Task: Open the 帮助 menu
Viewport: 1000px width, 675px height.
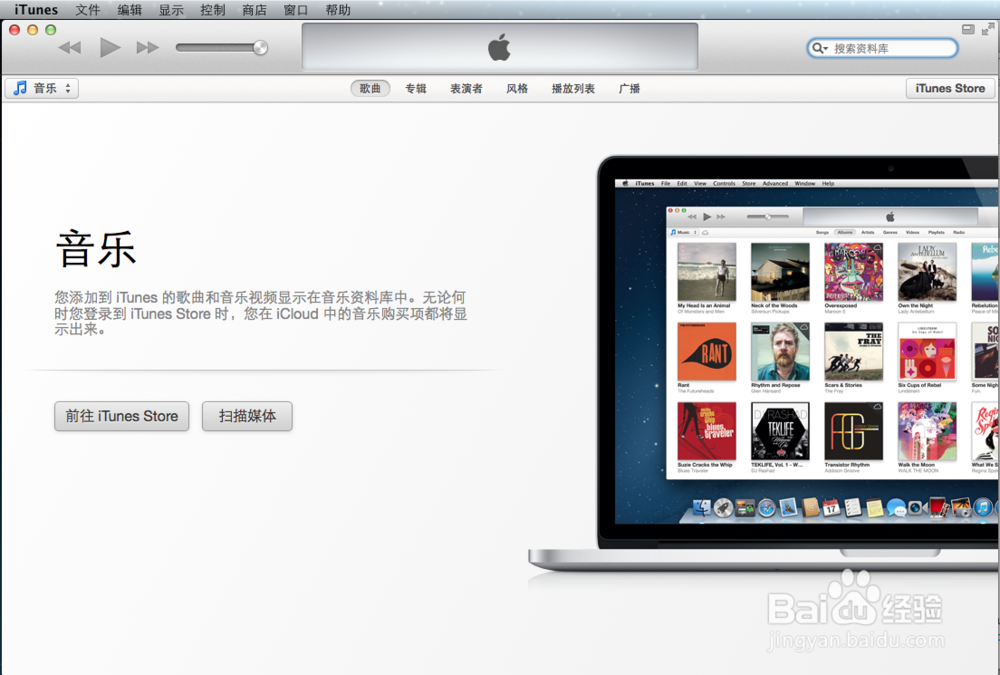Action: tap(338, 10)
